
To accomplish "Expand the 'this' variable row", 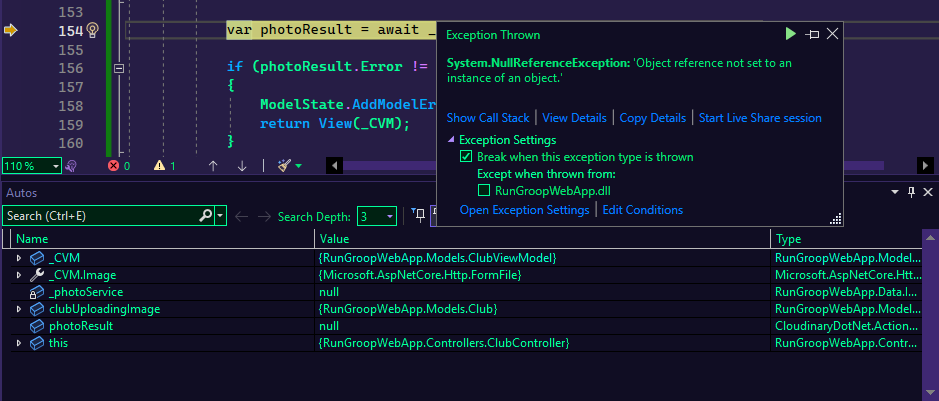I will 19,344.
